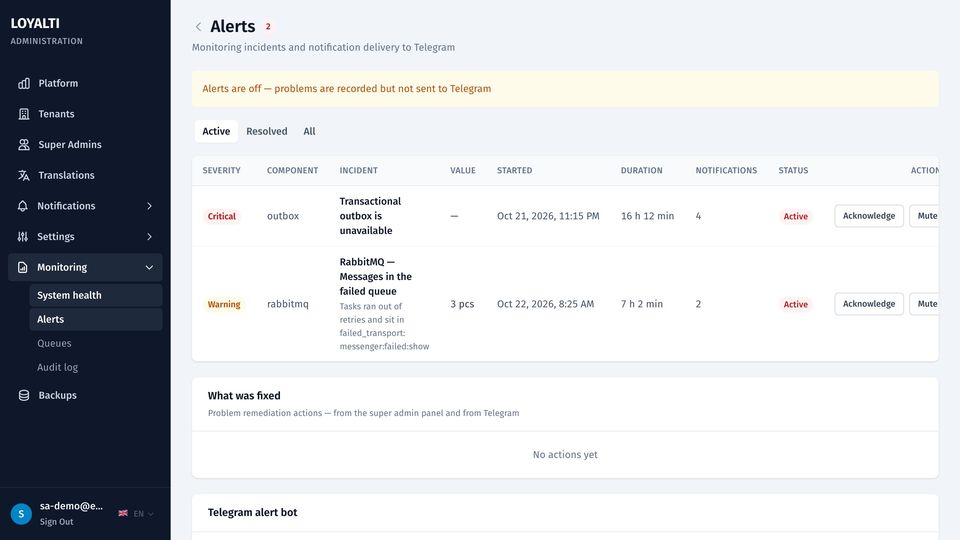This screenshot has height=540, width=960.
Task: Acknowledge the outbox critical incident
Action: pos(869,216)
